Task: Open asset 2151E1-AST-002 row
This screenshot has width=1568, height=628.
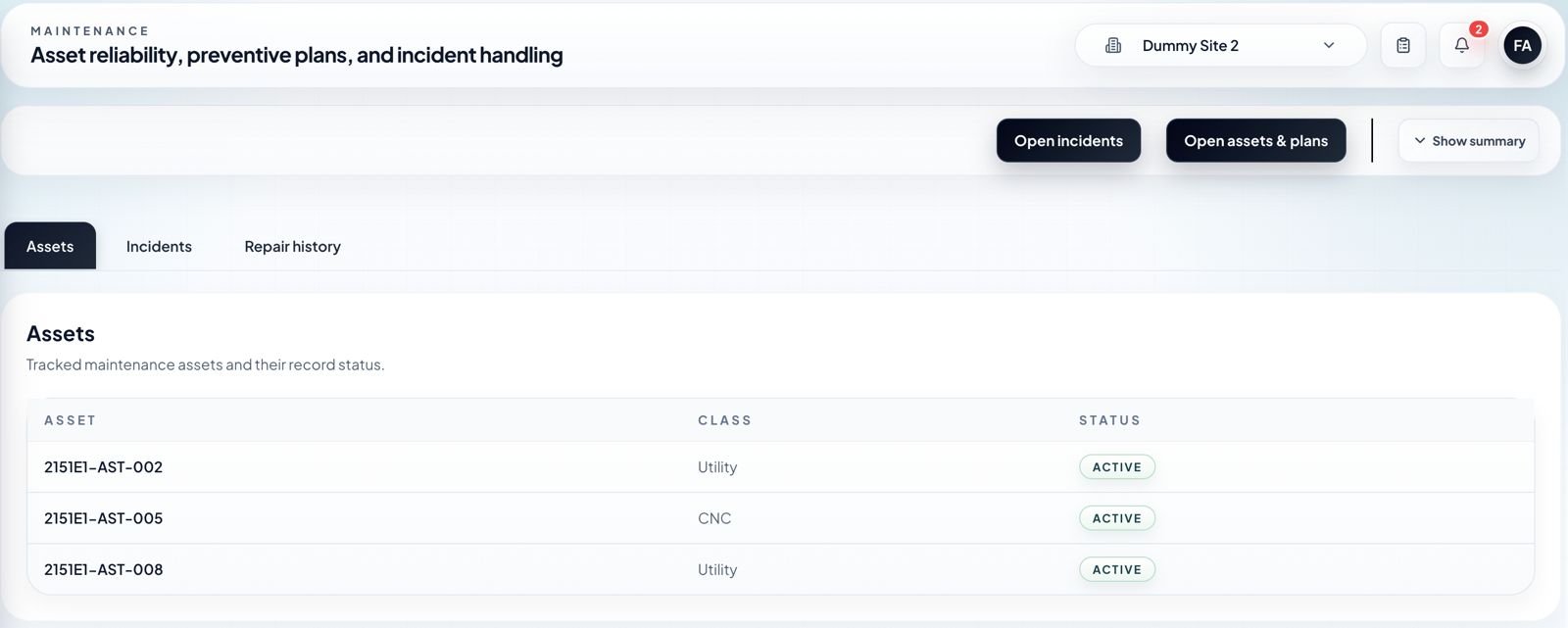Action: point(780,467)
